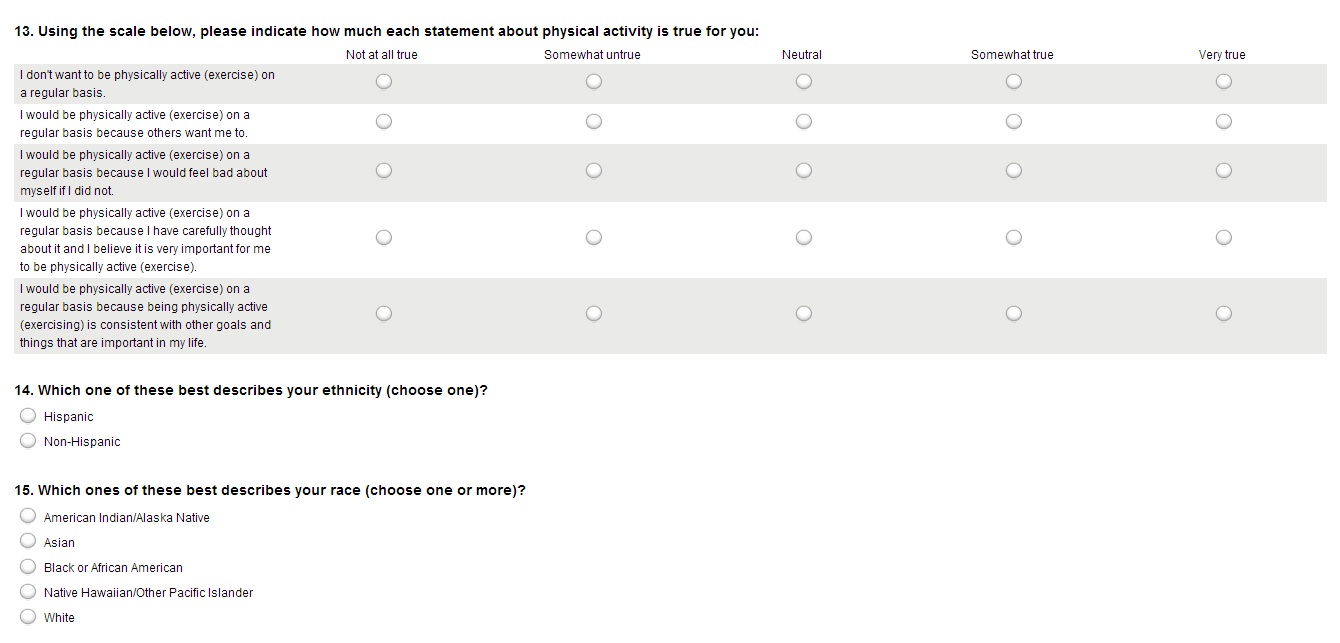The image size is (1340, 643).
Task: Choose Black or African American race
Action: 28,567
